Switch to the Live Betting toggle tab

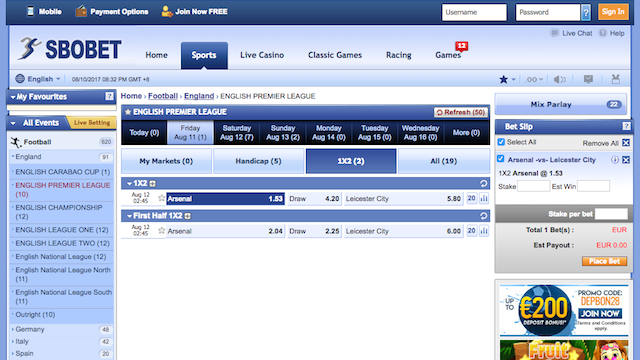[92, 122]
